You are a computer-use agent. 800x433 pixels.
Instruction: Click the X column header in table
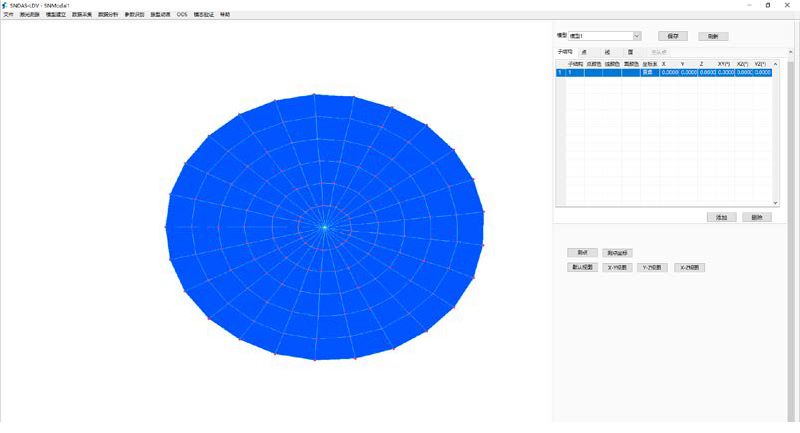point(665,63)
